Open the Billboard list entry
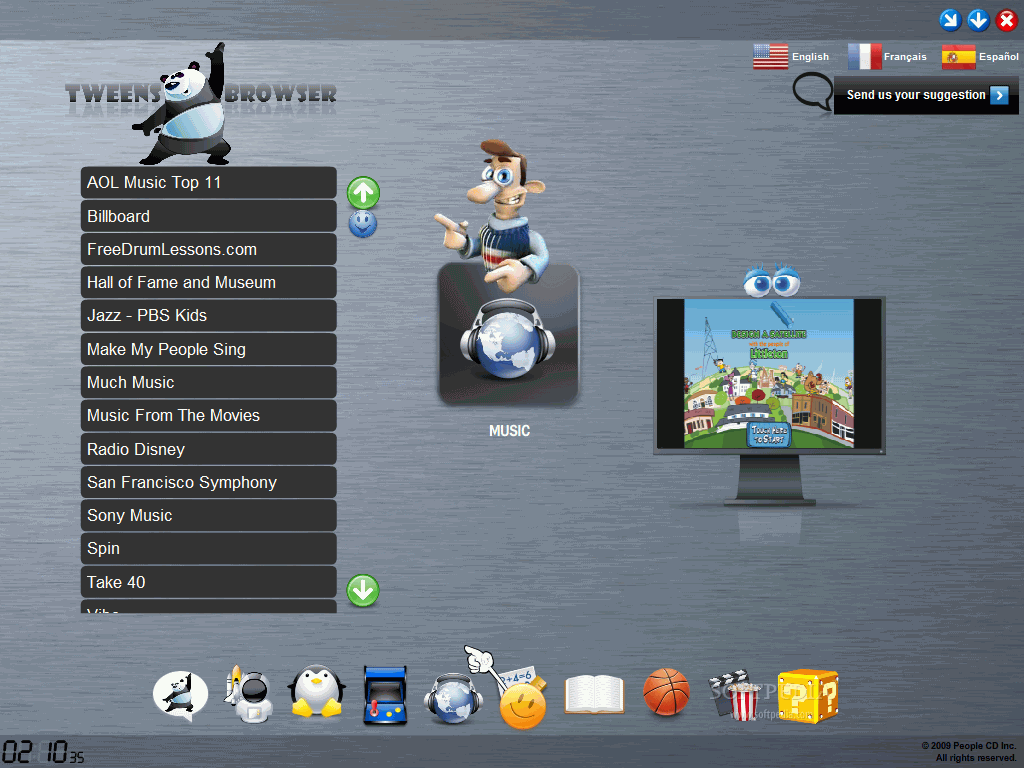This screenshot has height=768, width=1024. [208, 216]
